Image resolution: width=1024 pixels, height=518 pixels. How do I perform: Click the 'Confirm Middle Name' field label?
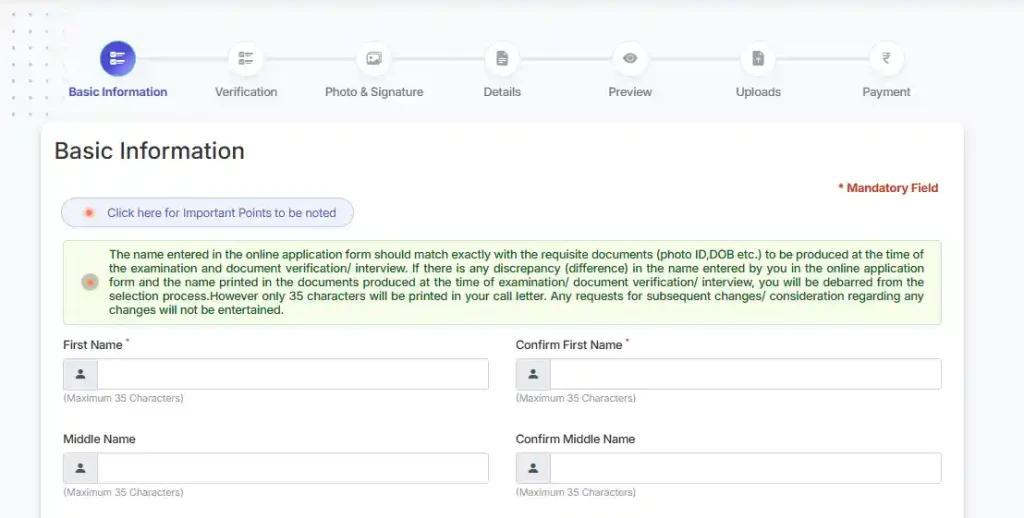[575, 439]
